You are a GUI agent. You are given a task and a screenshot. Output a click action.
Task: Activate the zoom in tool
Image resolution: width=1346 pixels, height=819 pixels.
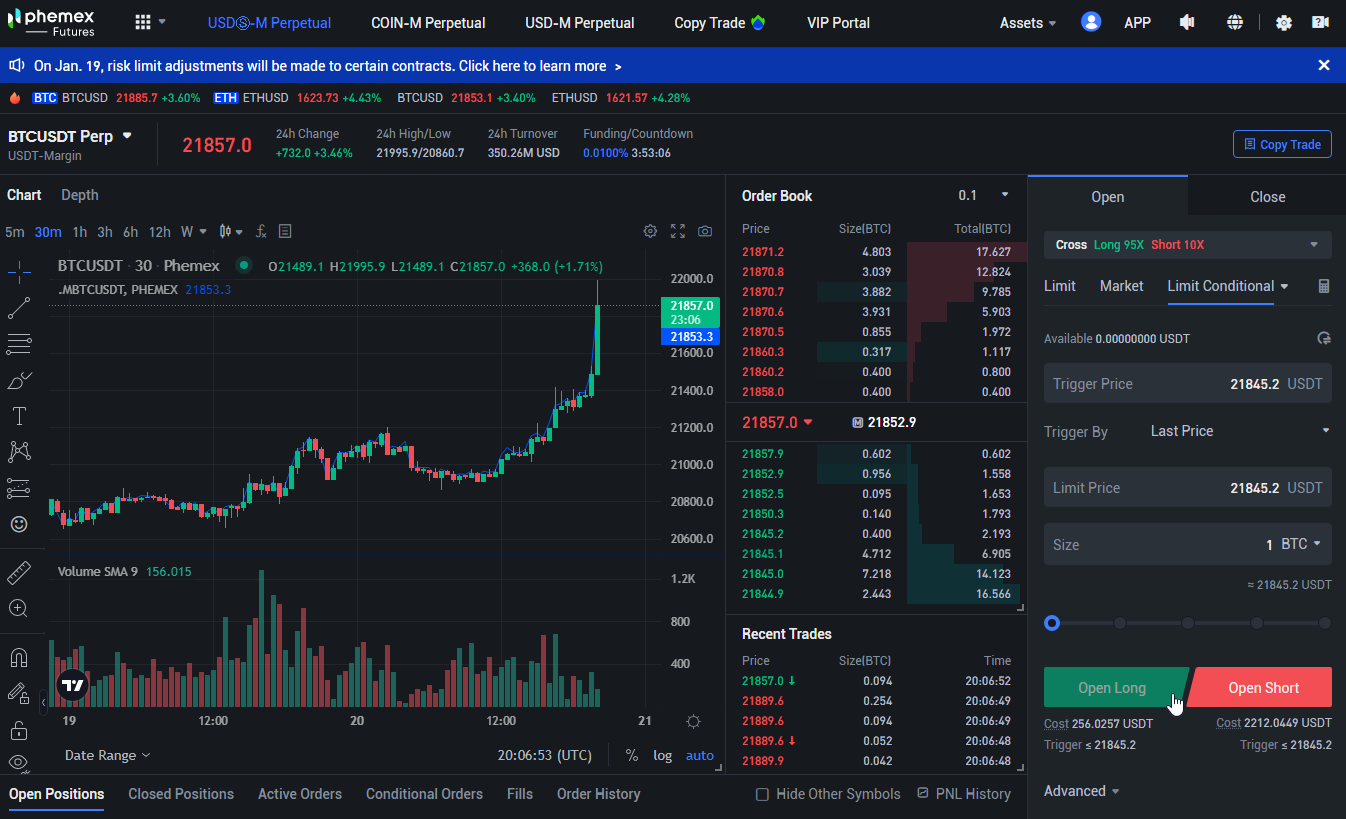pyautogui.click(x=19, y=608)
